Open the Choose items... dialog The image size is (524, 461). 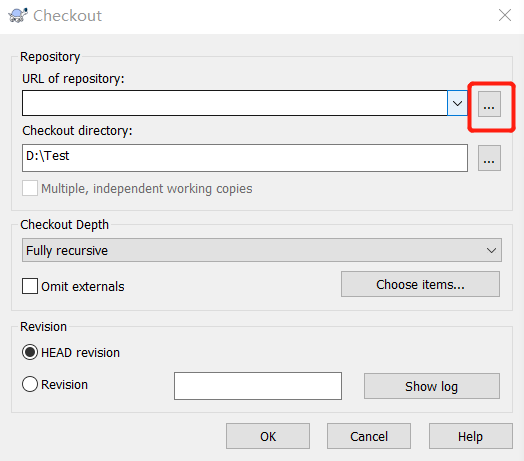[x=420, y=284]
